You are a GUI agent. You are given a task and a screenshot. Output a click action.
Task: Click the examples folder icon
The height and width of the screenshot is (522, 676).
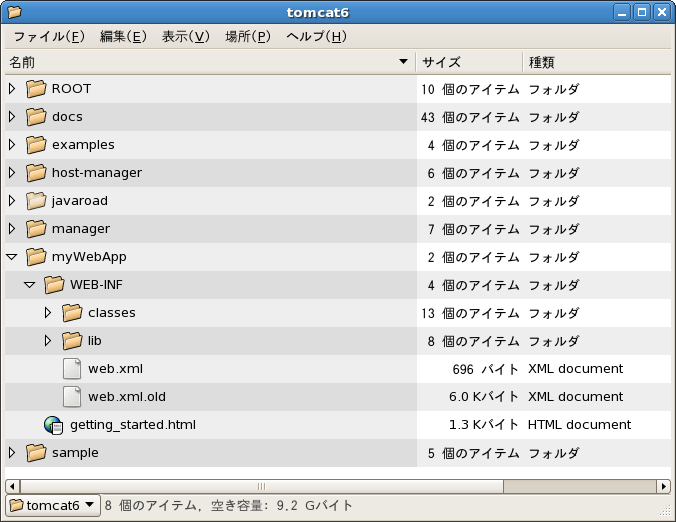[x=36, y=145]
